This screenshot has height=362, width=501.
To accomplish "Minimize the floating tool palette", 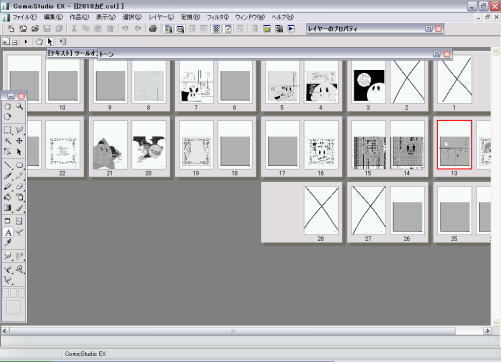I will click(11, 96).
